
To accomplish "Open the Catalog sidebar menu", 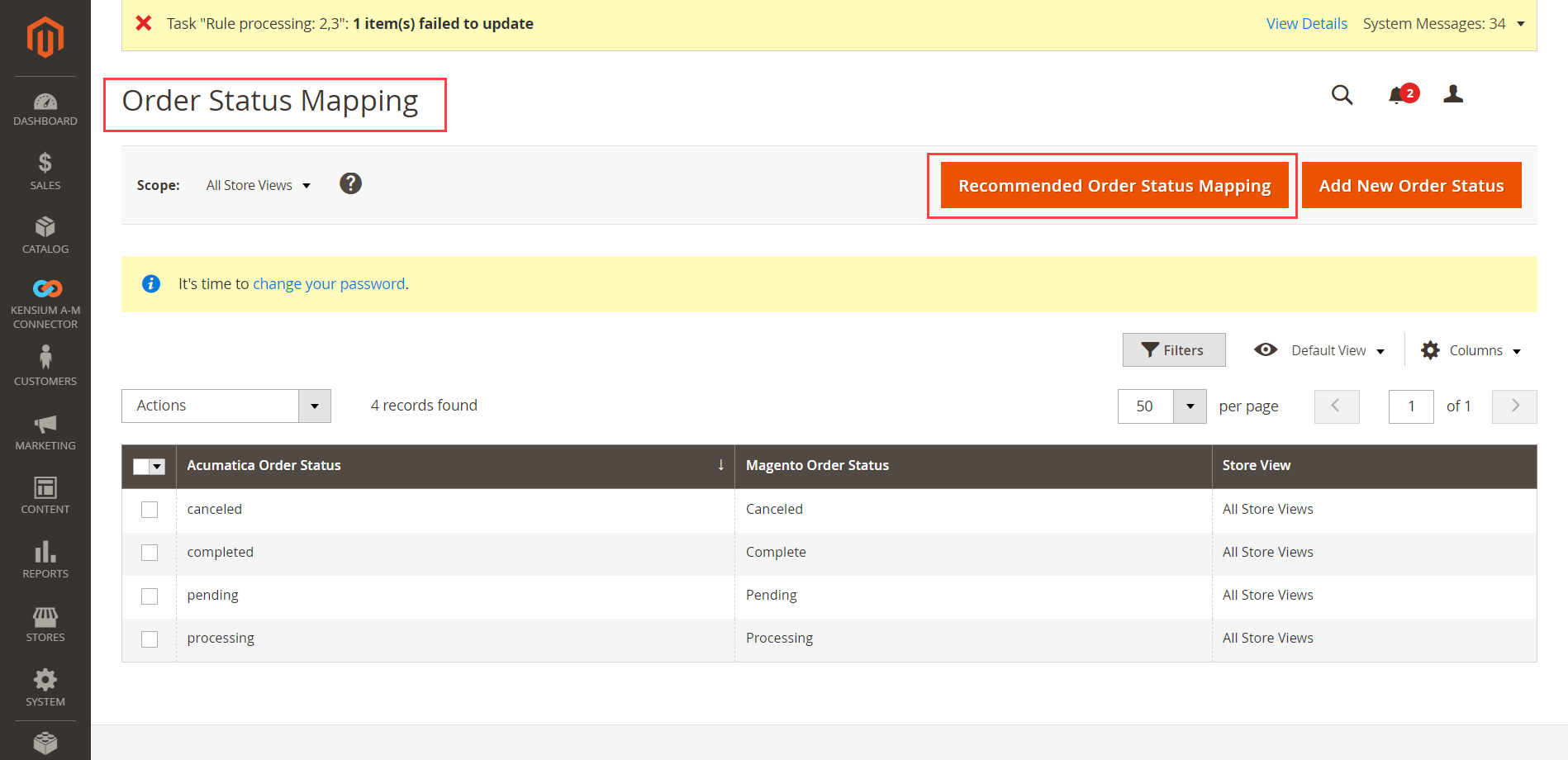I will (45, 235).
